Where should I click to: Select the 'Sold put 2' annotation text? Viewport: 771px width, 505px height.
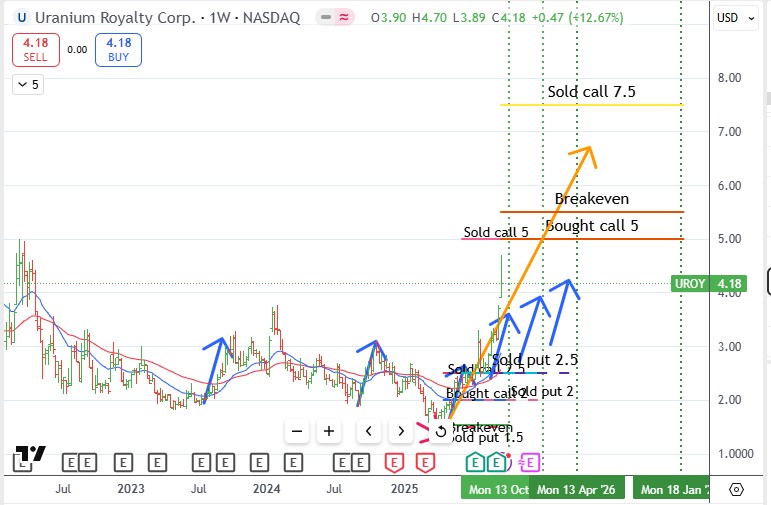pyautogui.click(x=542, y=391)
